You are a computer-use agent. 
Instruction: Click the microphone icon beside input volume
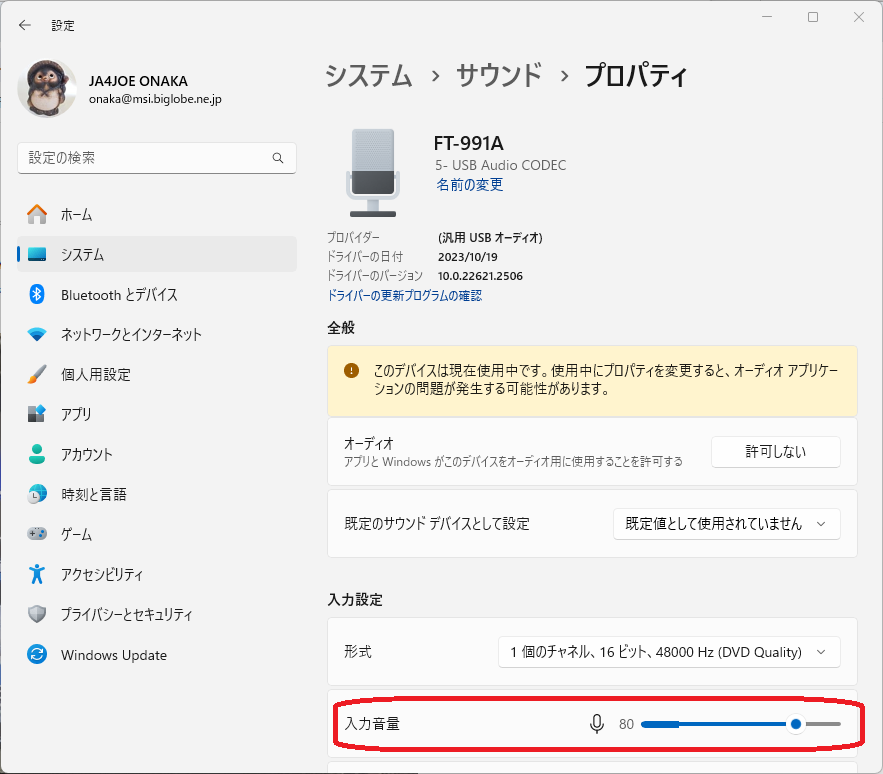coord(597,724)
